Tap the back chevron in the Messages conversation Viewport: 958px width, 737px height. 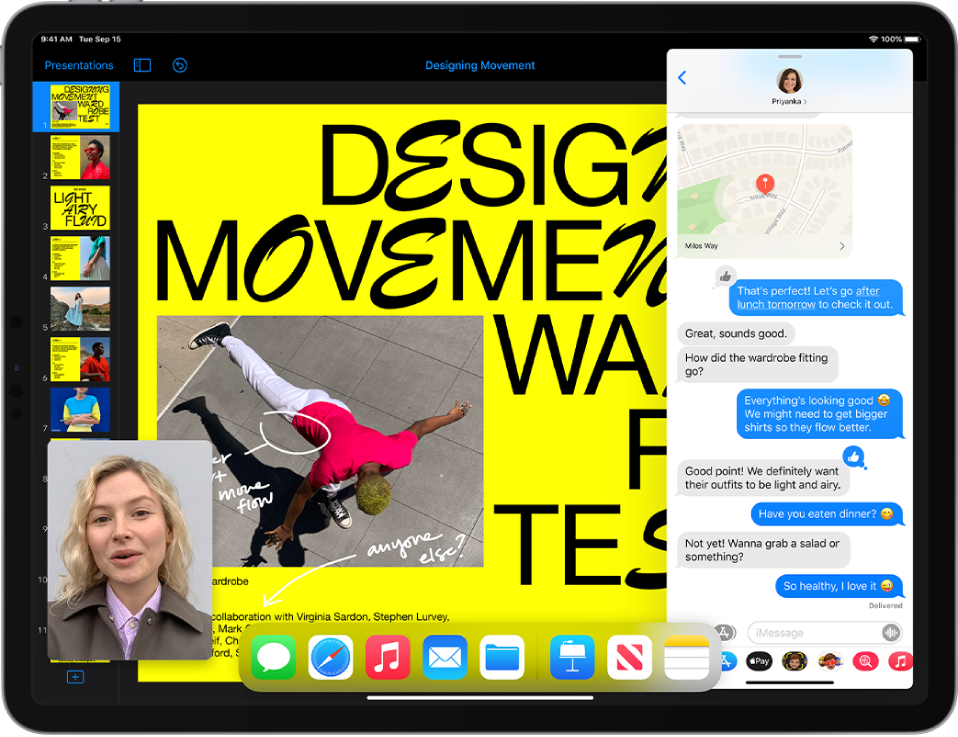coord(683,76)
